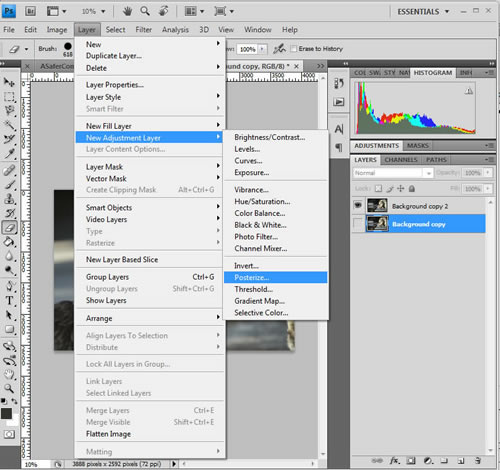Enable Erase to History checkbox

(294, 49)
